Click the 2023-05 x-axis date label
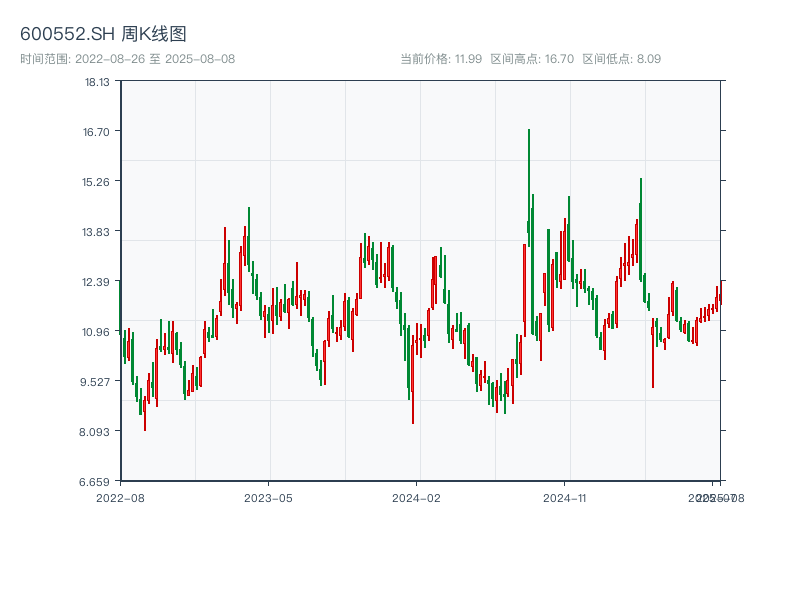 (x=268, y=498)
